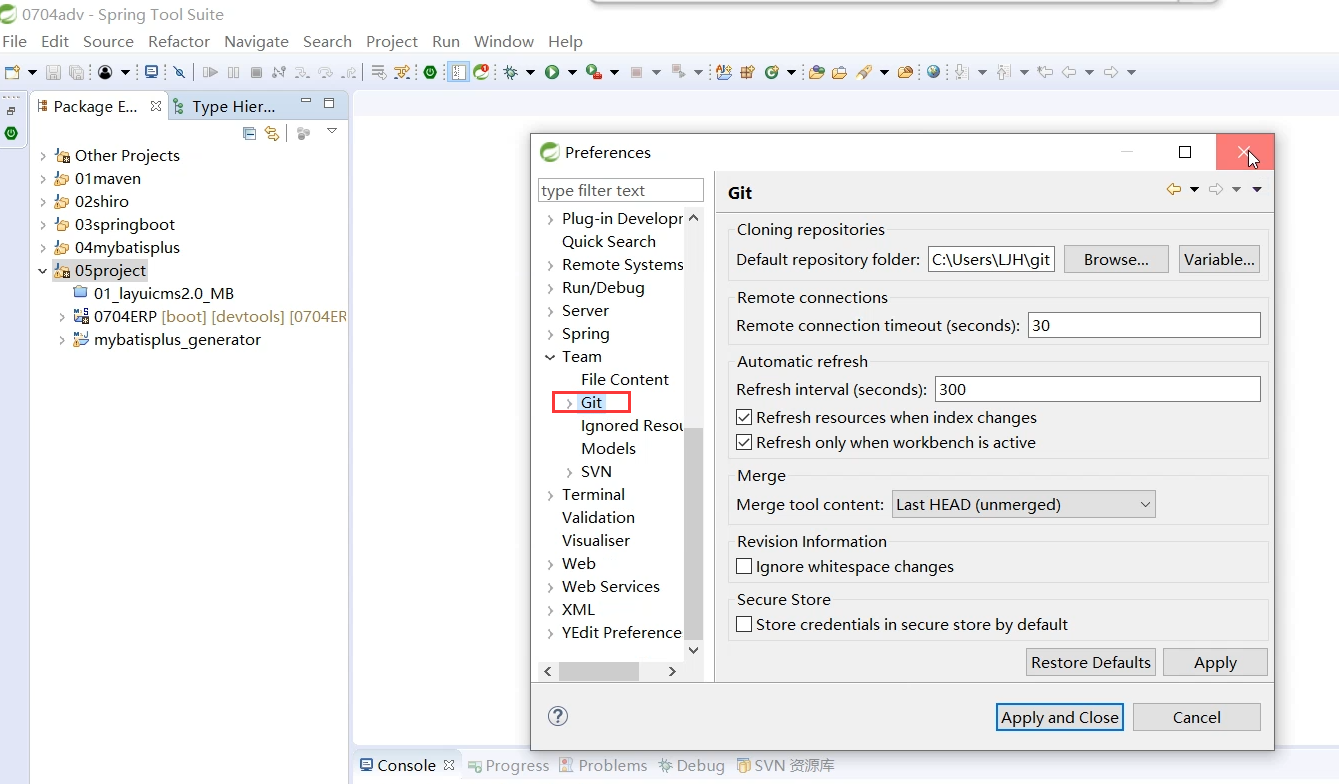Switch to the Problems tab
Viewport: 1339px width, 784px height.
pos(603,765)
